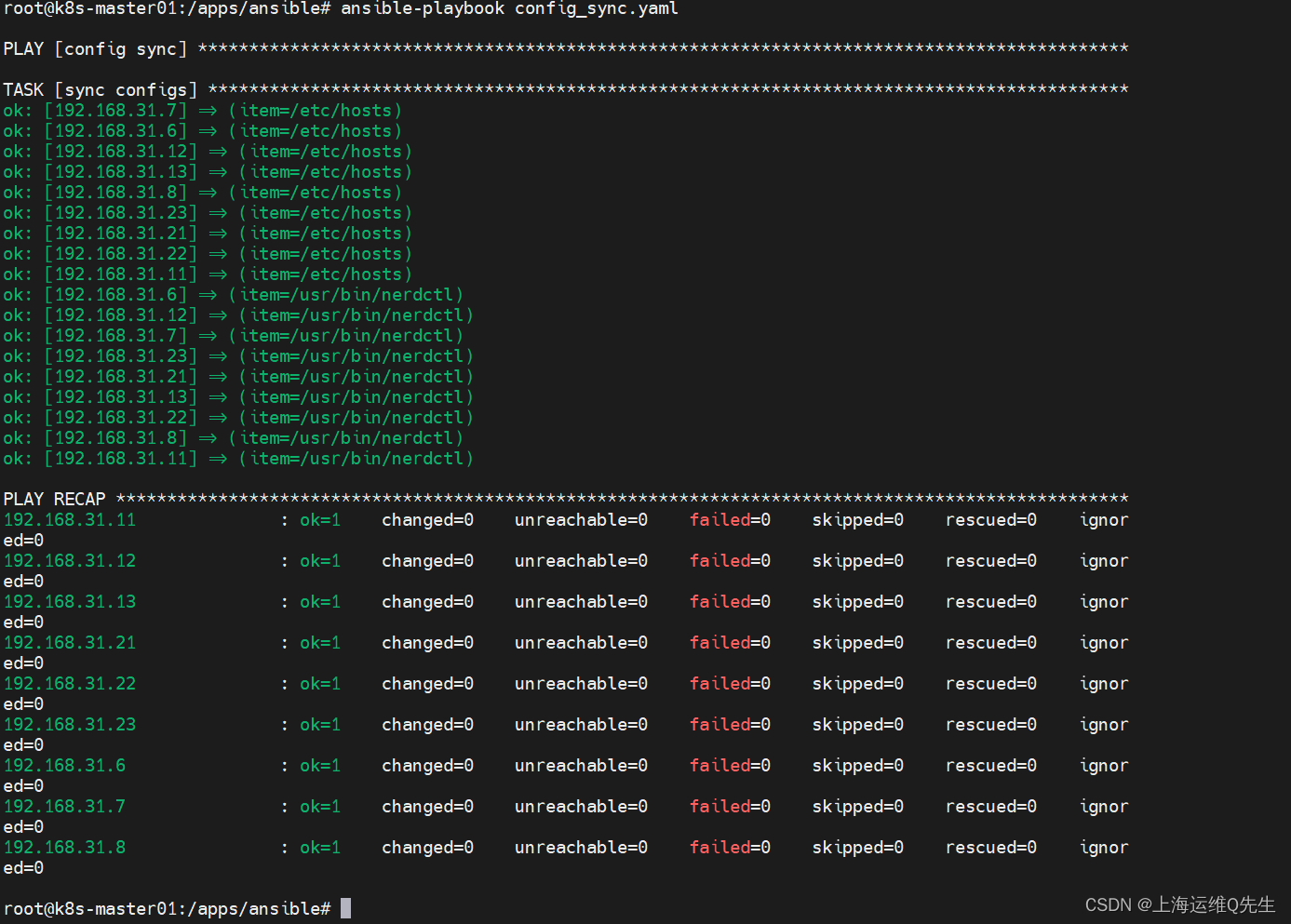This screenshot has width=1291, height=924.
Task: Select the /etc/hosts ok line for 192.168.31.13
Action: click(208, 172)
